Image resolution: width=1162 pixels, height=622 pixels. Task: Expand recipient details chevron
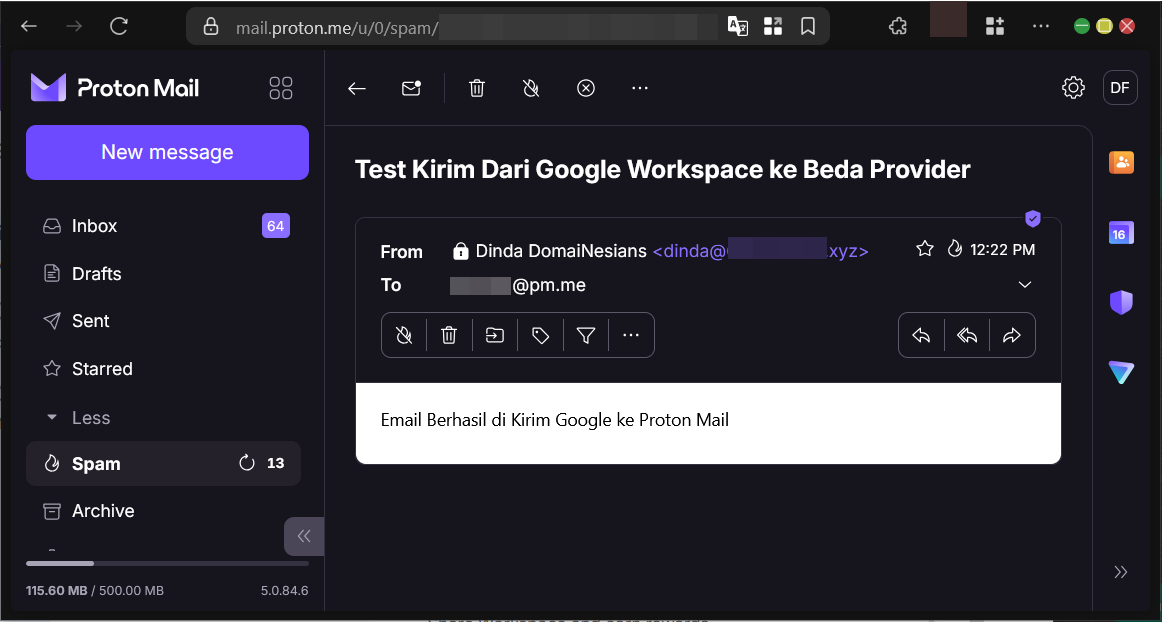tap(1025, 285)
